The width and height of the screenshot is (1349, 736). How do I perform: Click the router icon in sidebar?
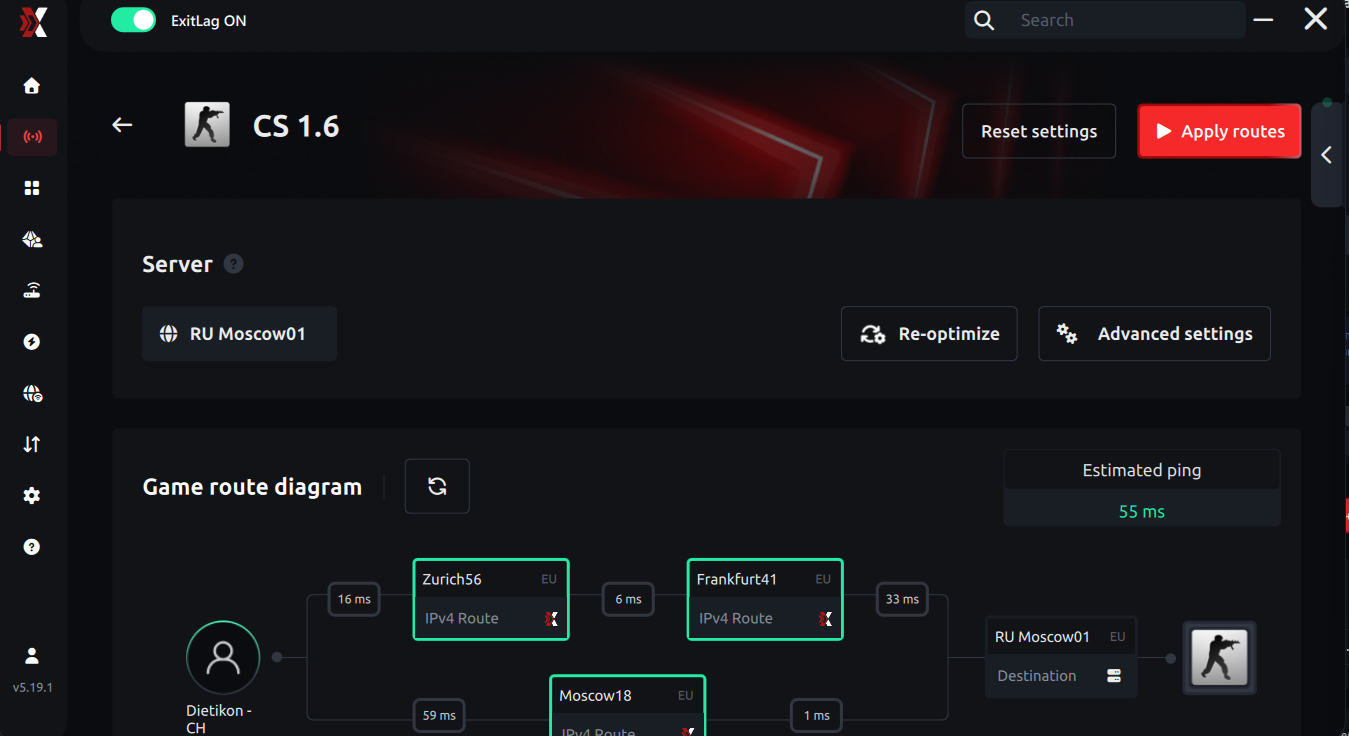[32, 291]
